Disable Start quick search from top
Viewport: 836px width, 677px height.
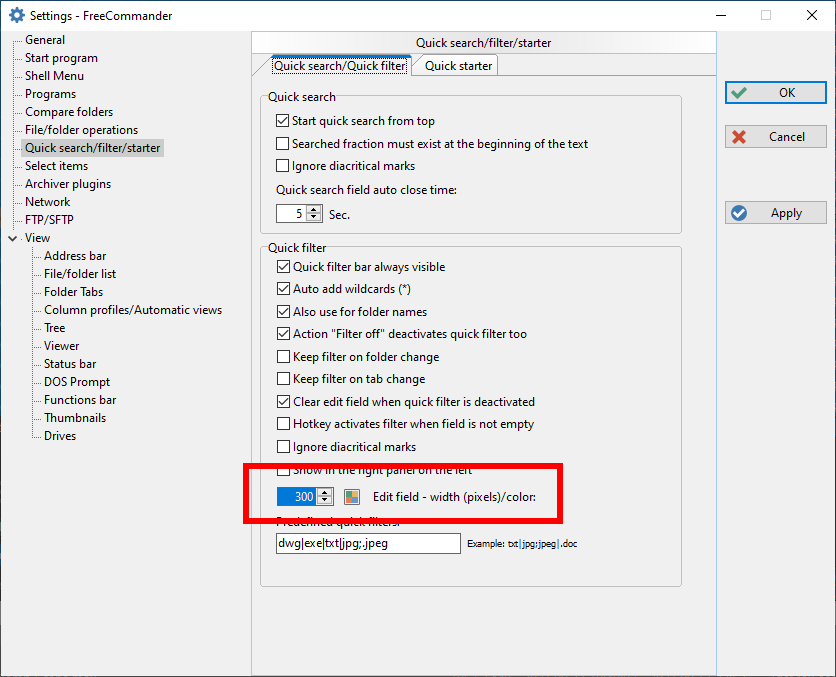282,121
